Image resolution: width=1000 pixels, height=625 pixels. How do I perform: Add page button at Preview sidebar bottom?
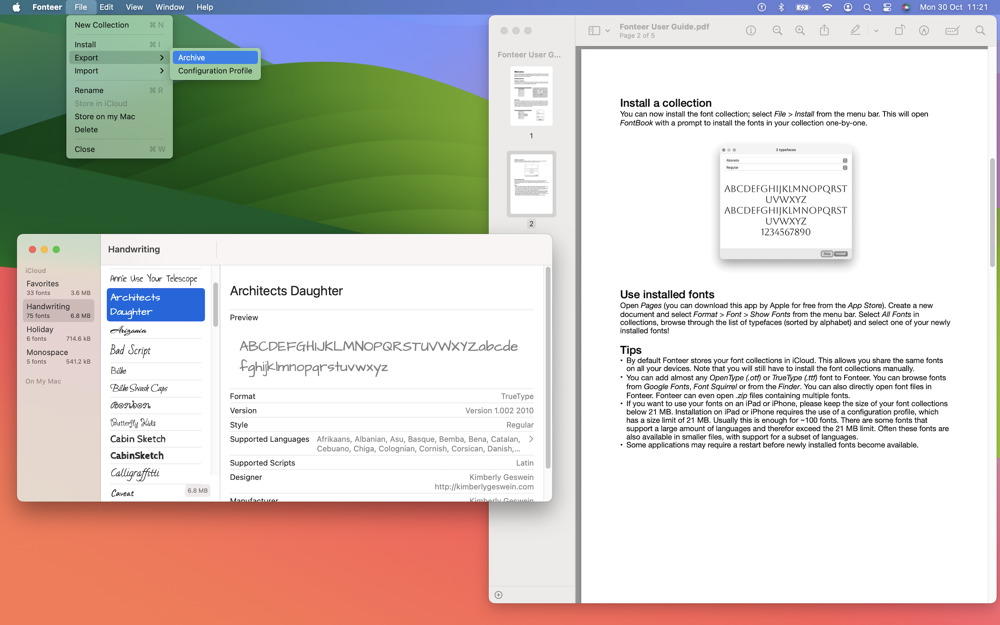499,595
